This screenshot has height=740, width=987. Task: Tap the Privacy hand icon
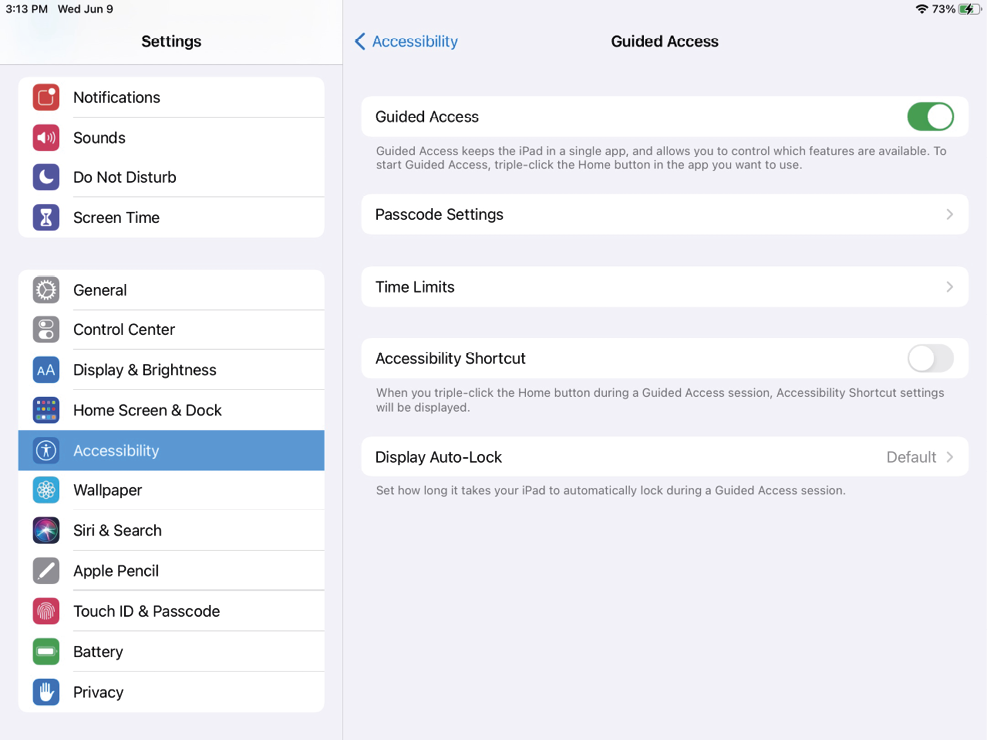click(46, 692)
